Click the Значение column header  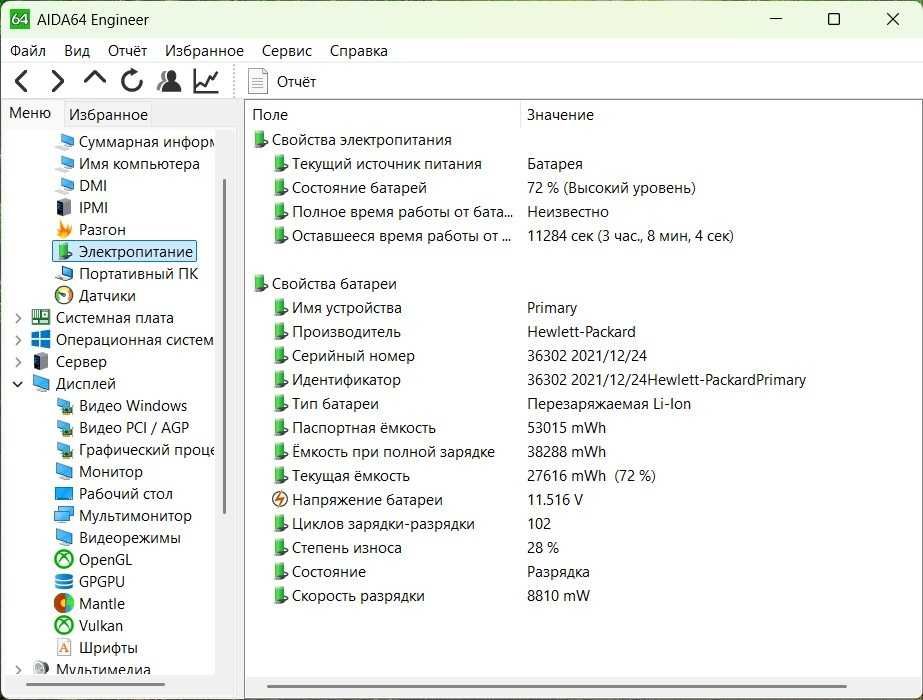point(560,115)
